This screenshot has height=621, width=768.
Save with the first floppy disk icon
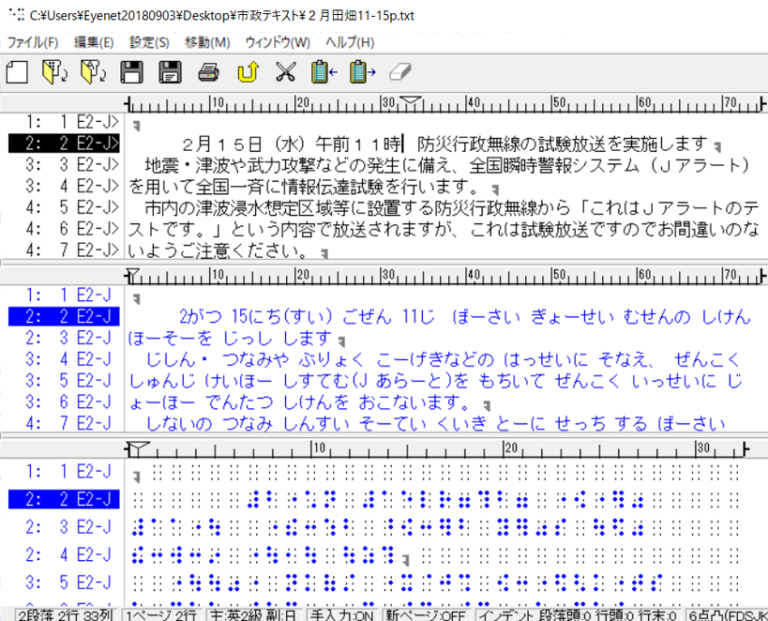coord(132,72)
